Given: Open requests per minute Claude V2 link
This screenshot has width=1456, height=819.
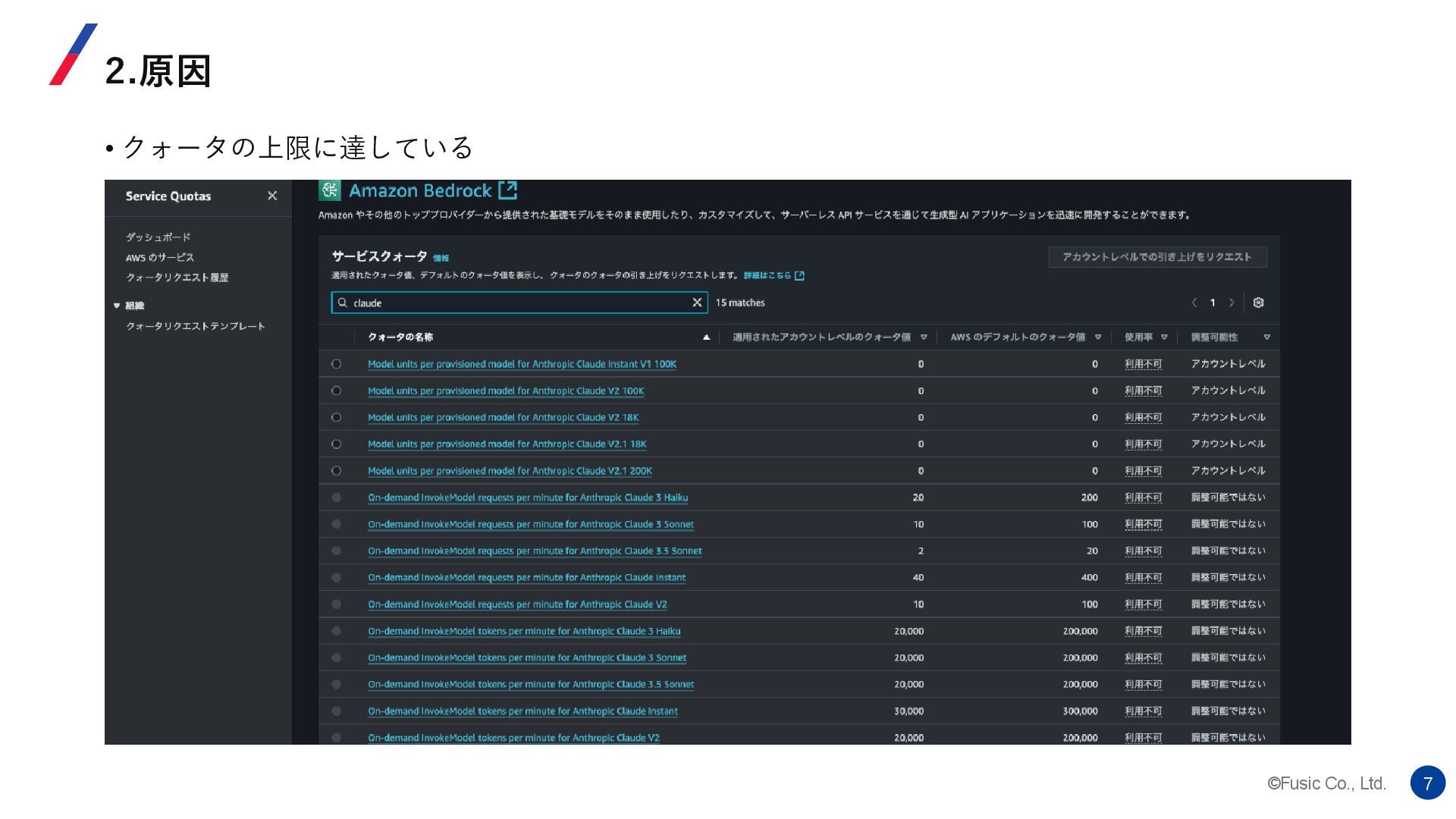Looking at the screenshot, I should point(517,604).
